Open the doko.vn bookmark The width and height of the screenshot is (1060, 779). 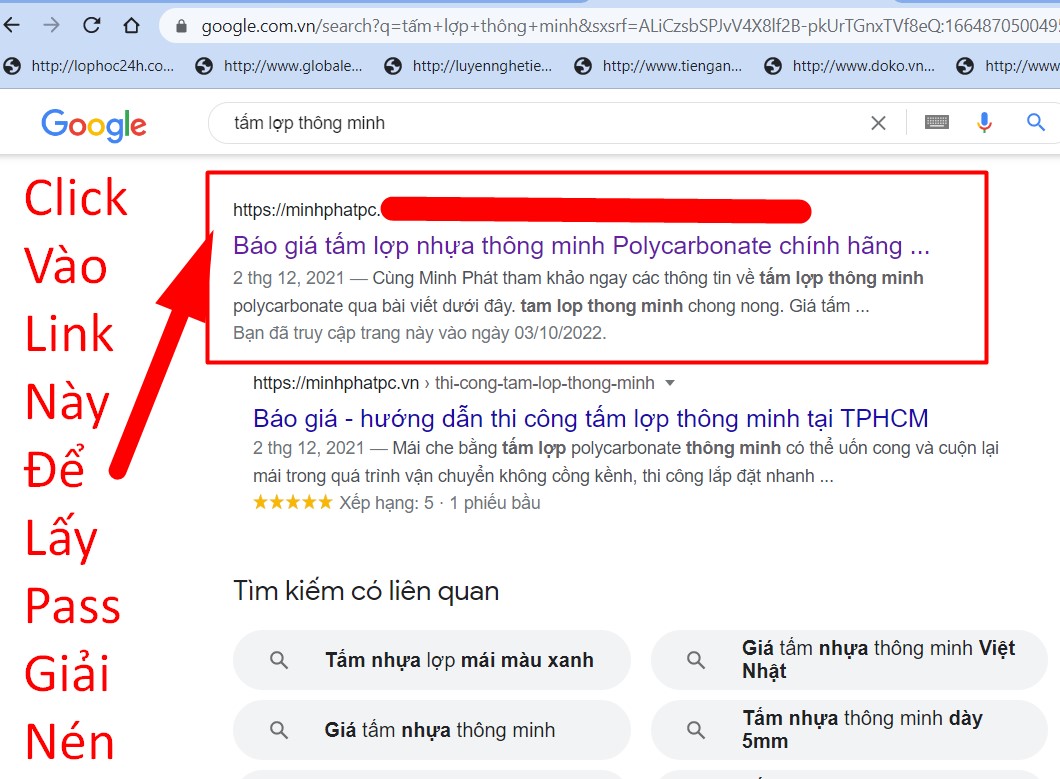(x=850, y=66)
